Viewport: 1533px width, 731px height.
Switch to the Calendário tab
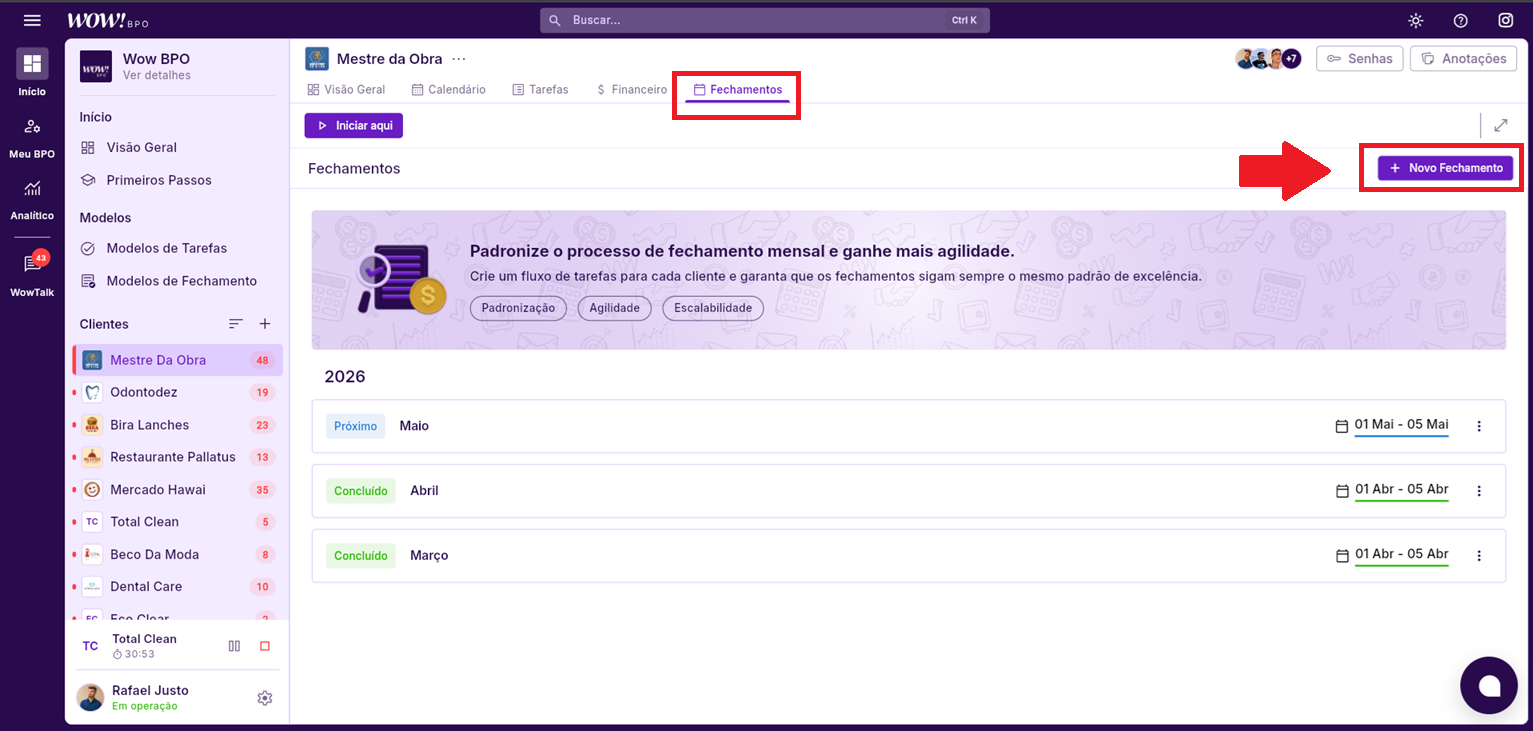click(448, 89)
